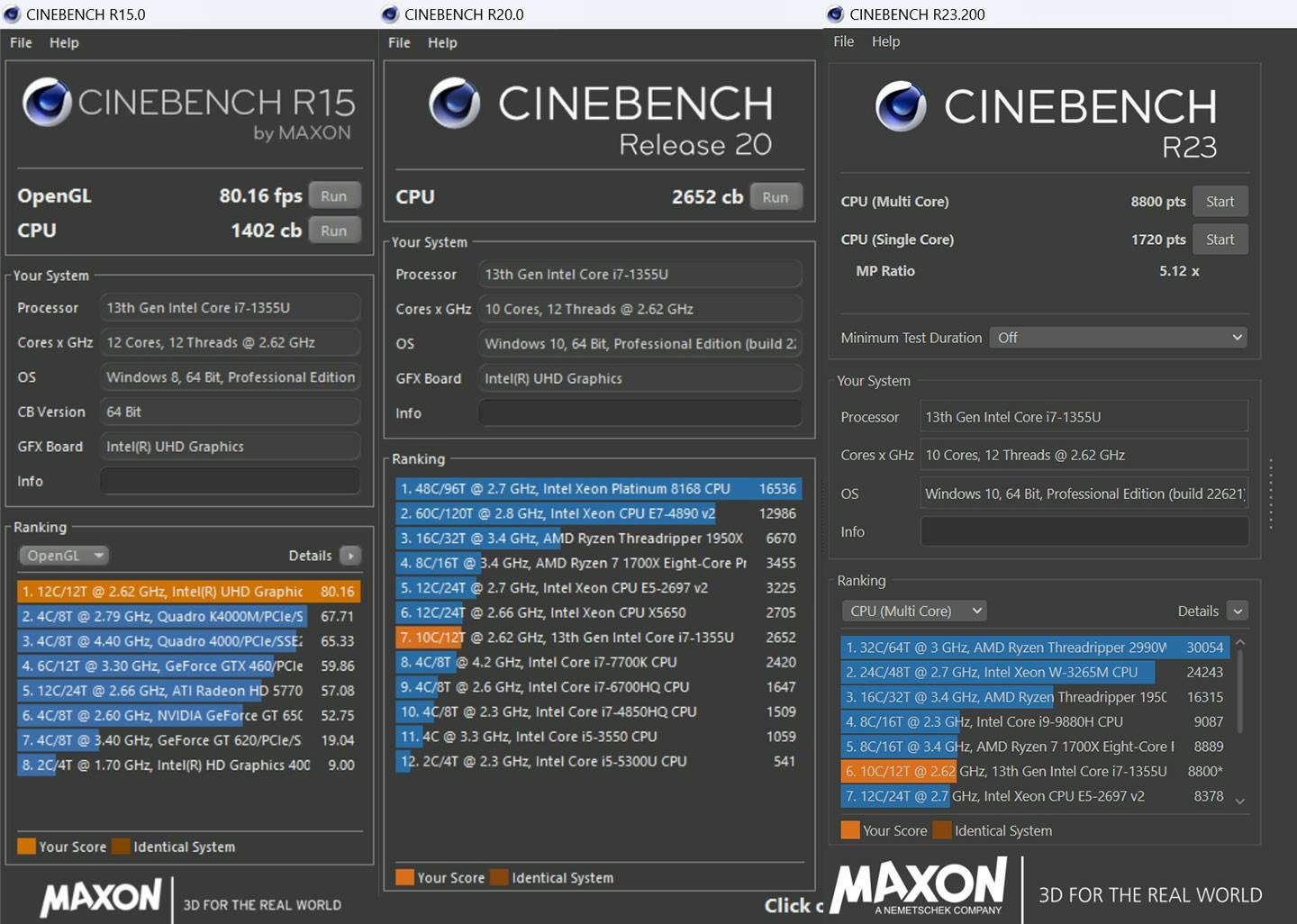The height and width of the screenshot is (924, 1297).
Task: Click the Cinebench Release 20 sphere logo
Action: (454, 103)
